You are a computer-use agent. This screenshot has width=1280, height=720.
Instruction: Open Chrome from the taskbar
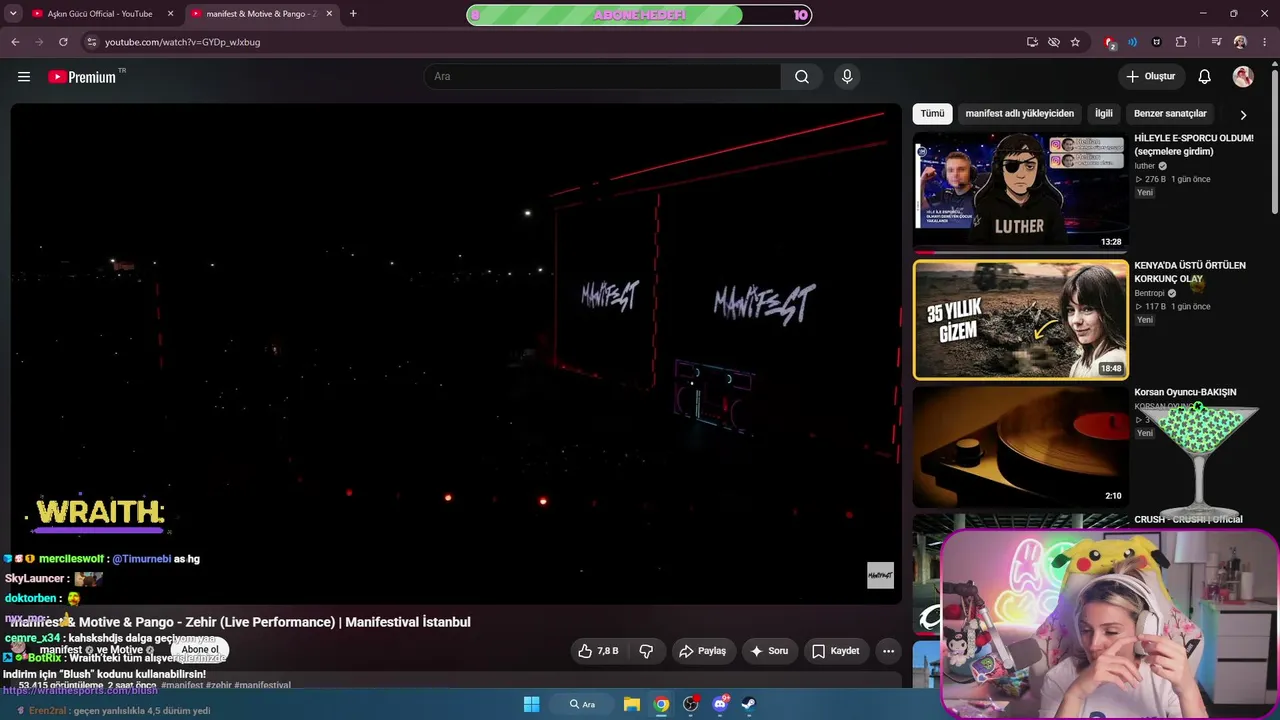pos(661,704)
